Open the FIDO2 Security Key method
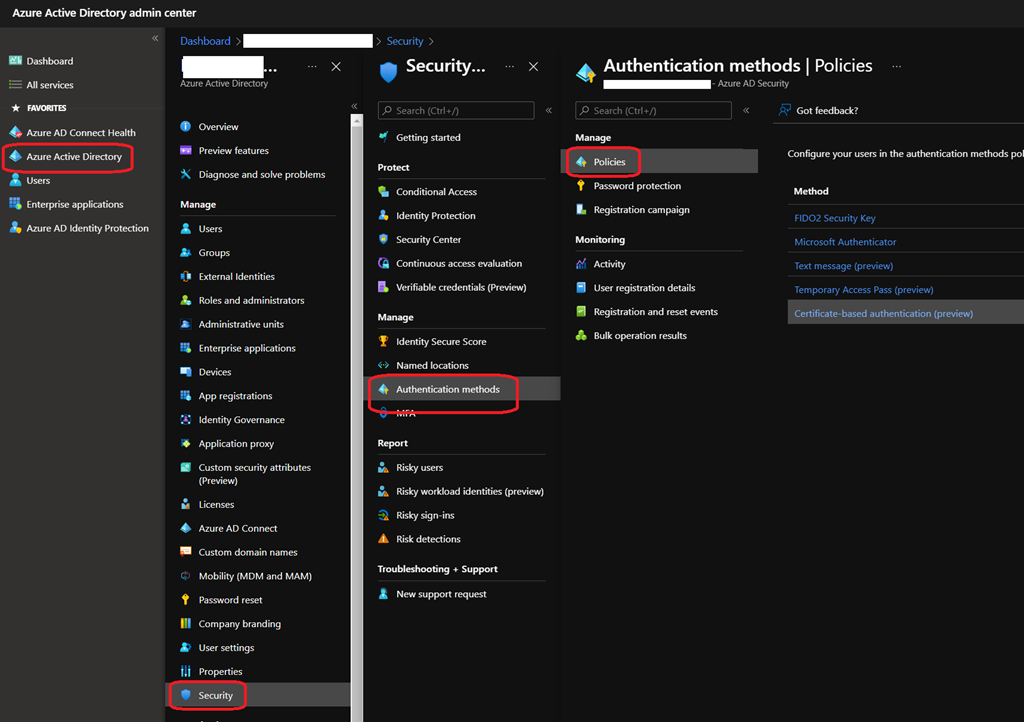 click(x=835, y=218)
